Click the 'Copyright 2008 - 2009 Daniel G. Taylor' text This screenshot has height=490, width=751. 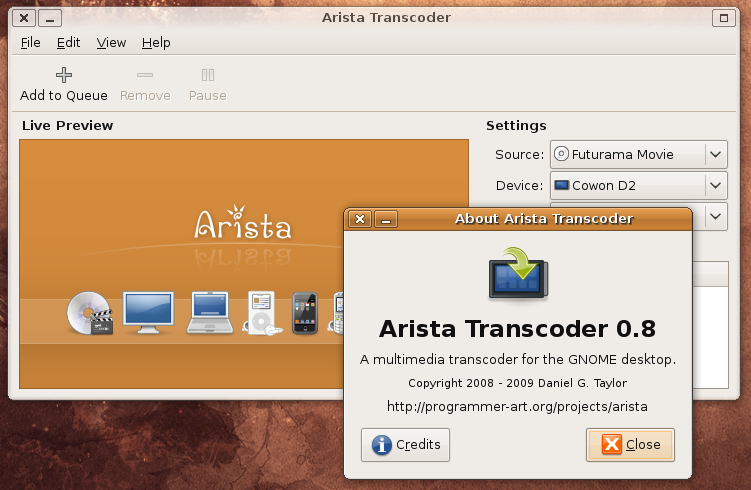(517, 383)
